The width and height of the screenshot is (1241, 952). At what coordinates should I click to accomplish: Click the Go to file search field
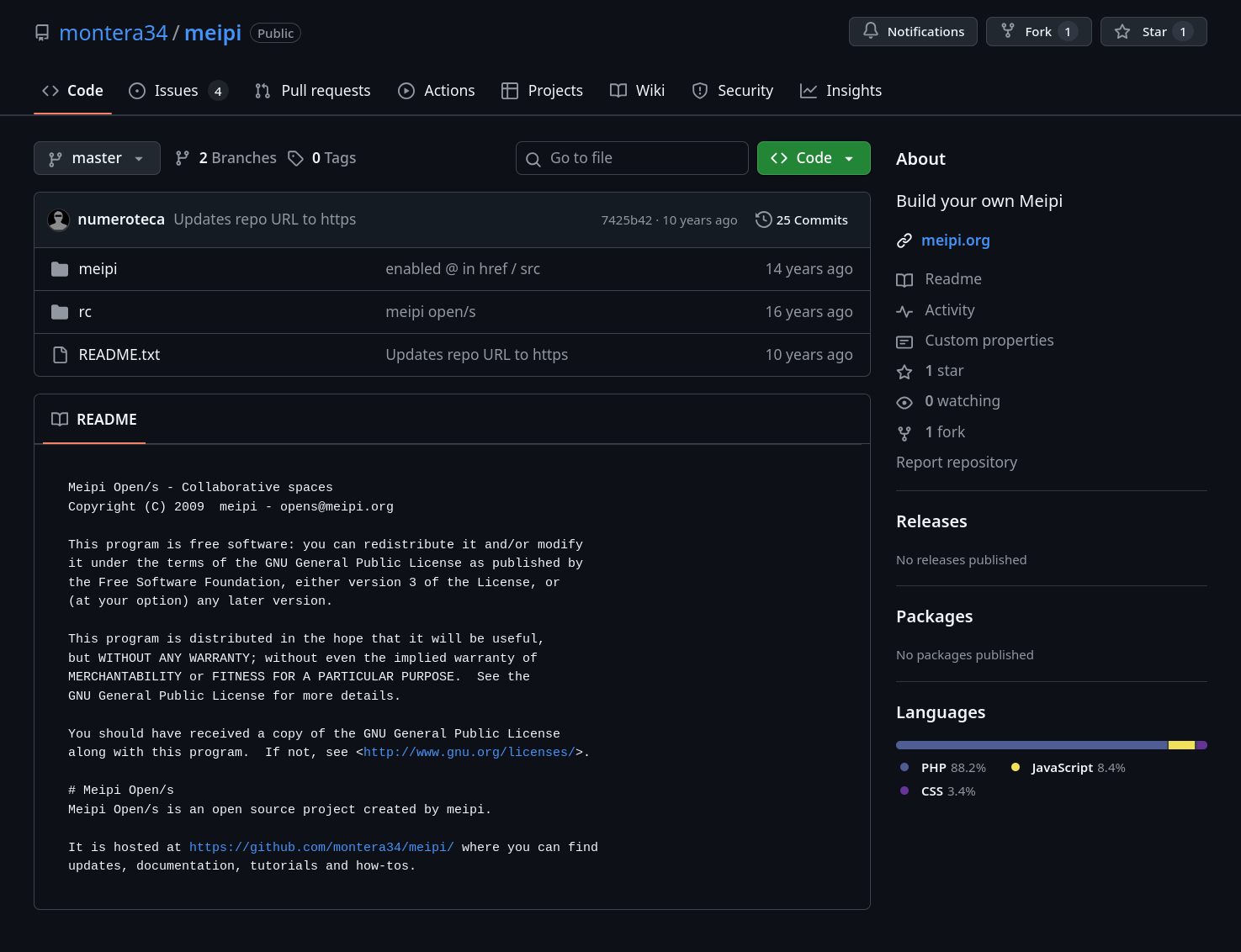pyautogui.click(x=632, y=158)
